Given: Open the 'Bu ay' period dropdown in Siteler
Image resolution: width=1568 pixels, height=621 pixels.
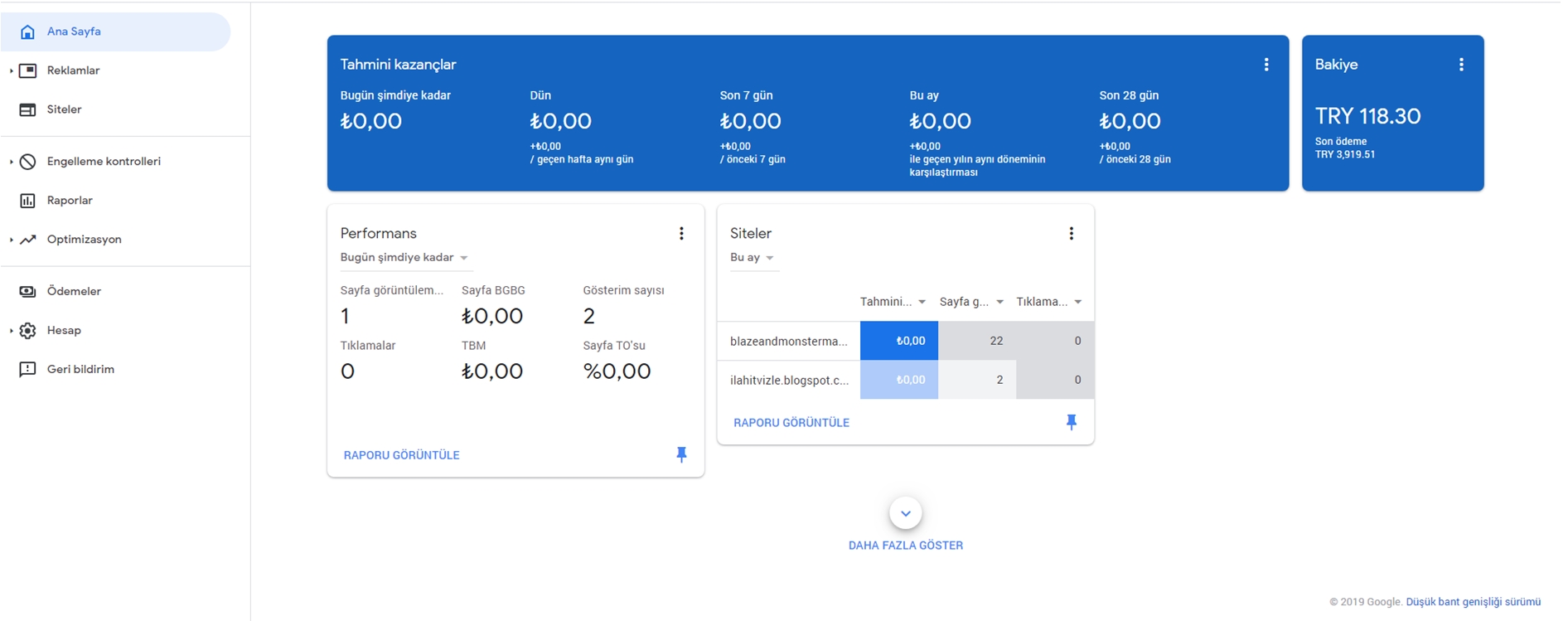Looking at the screenshot, I should [753, 258].
